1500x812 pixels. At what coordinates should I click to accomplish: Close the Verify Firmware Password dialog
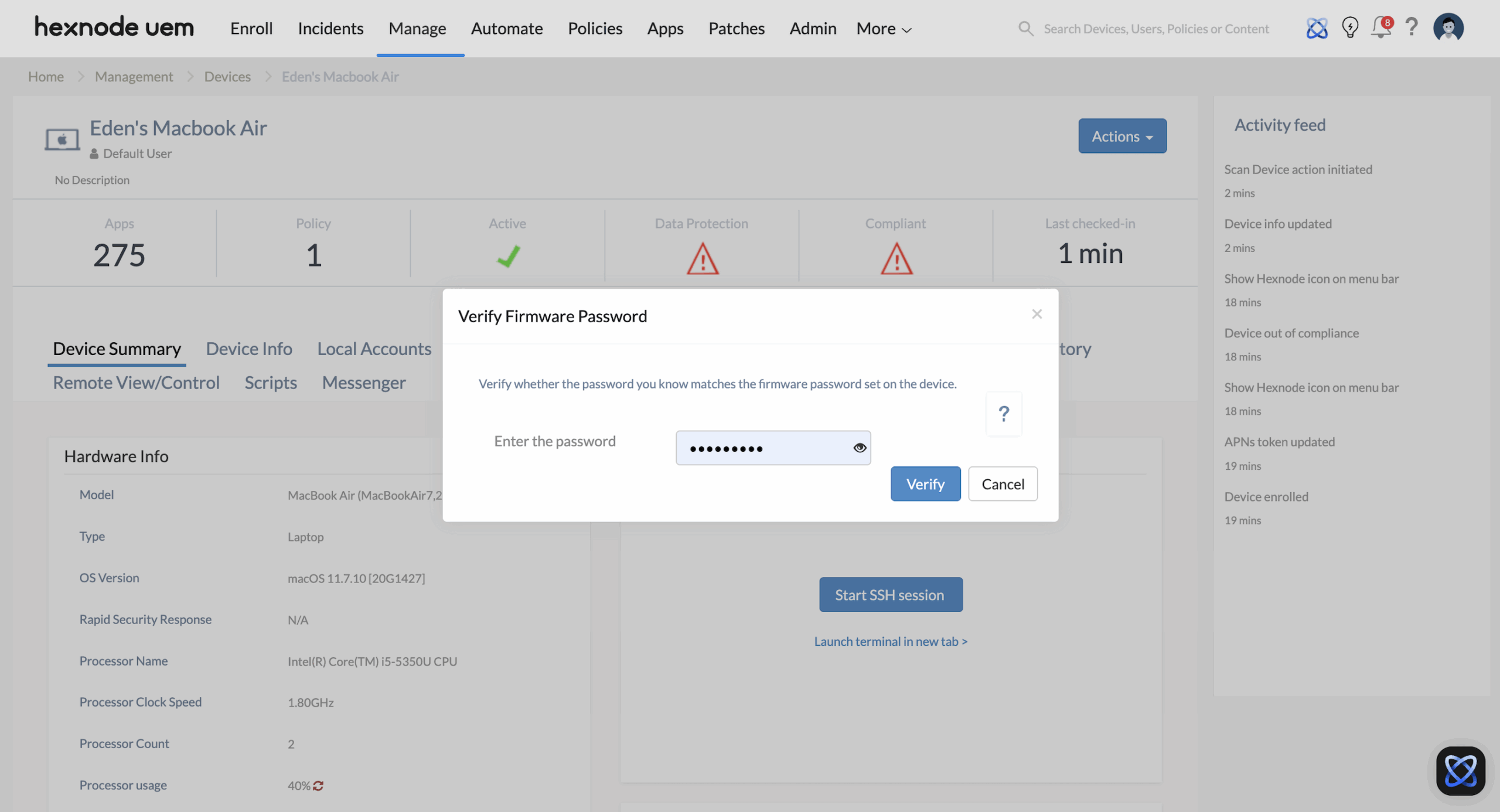pos(1037,314)
